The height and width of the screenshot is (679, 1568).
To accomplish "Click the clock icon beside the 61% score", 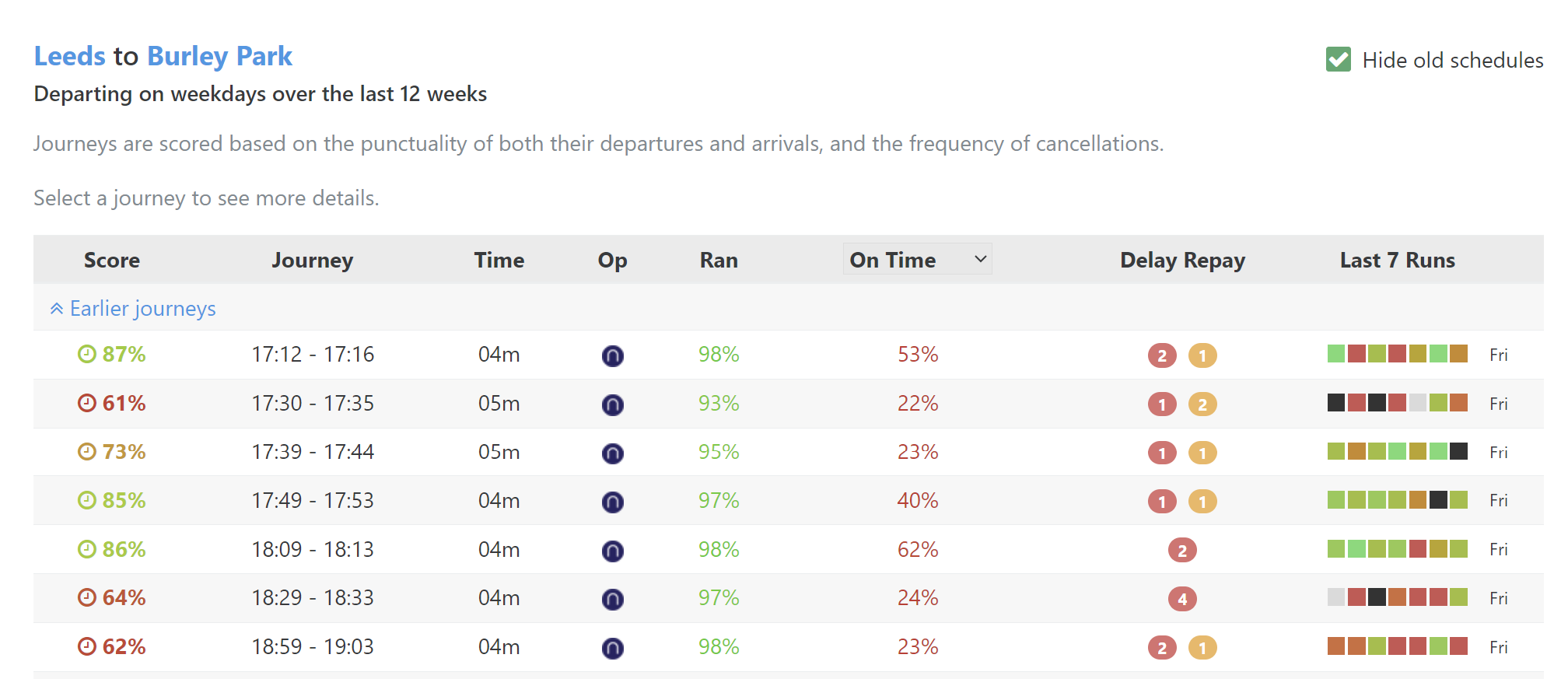I will (87, 403).
